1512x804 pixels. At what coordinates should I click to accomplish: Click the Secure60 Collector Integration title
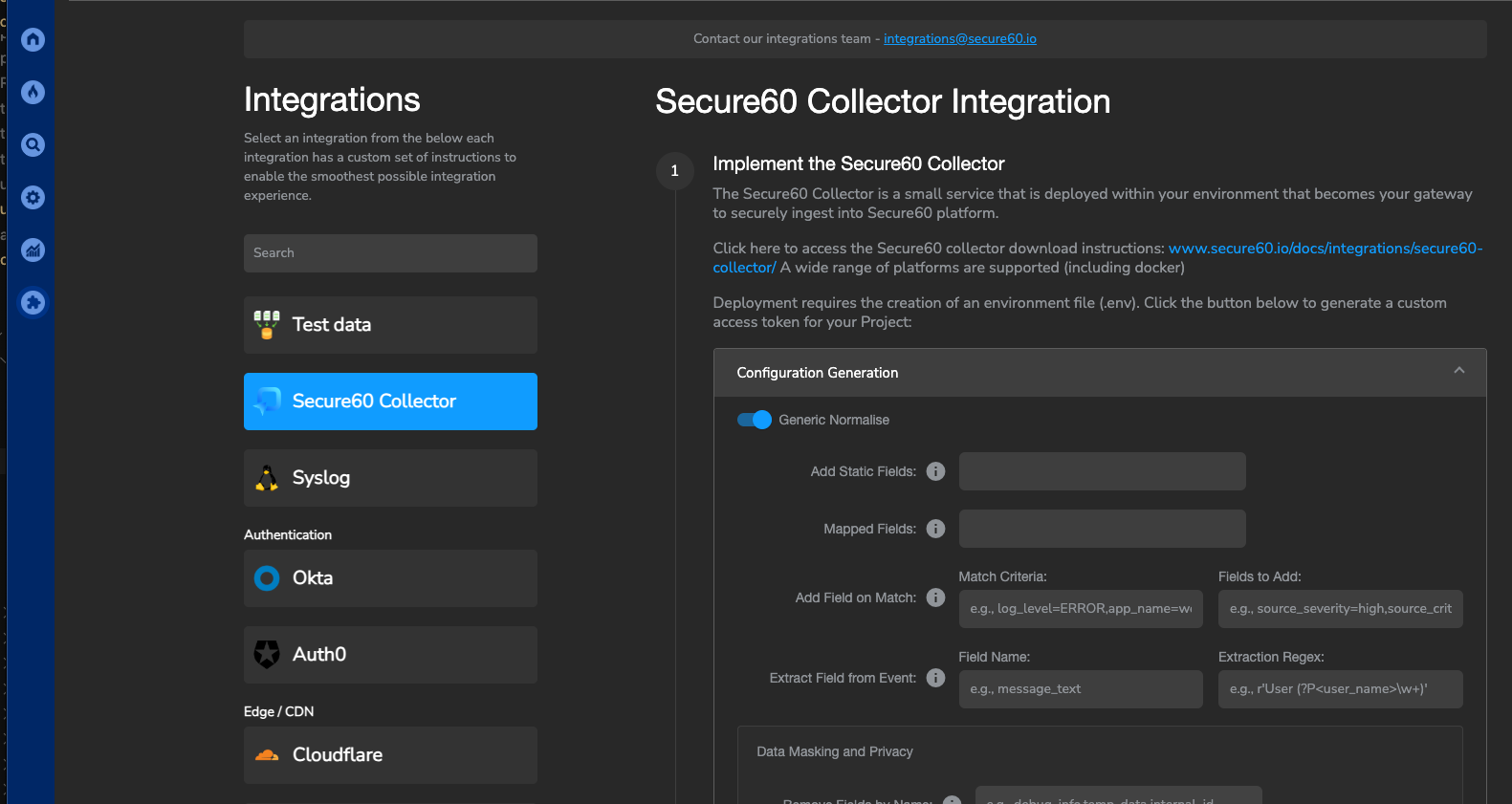[x=883, y=101]
